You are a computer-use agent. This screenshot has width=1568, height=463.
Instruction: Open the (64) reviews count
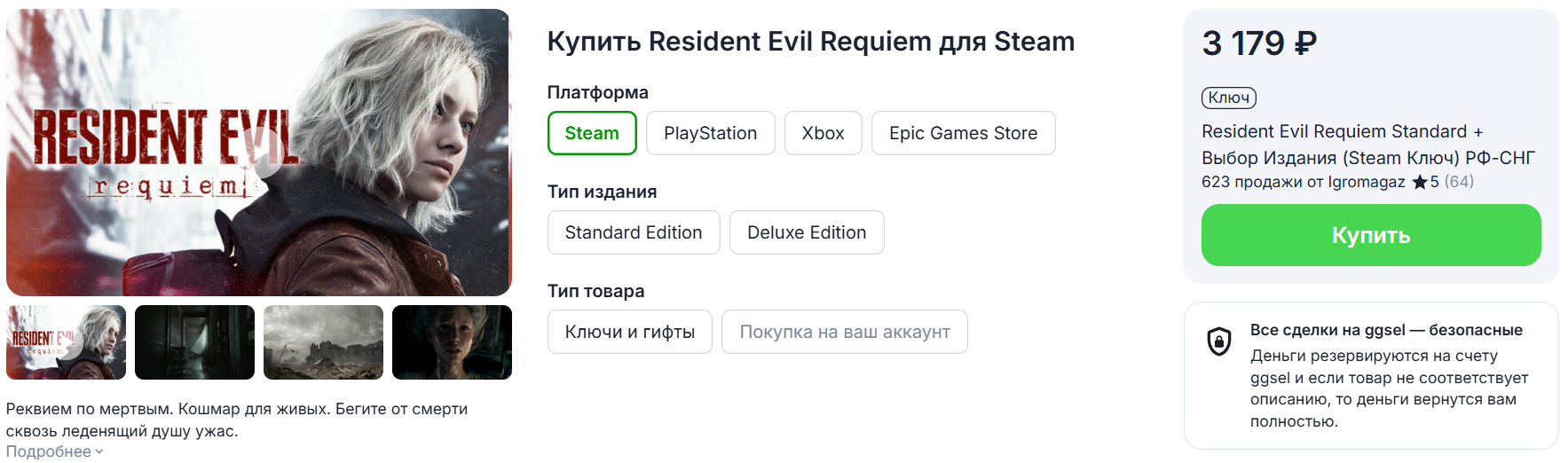(1459, 182)
